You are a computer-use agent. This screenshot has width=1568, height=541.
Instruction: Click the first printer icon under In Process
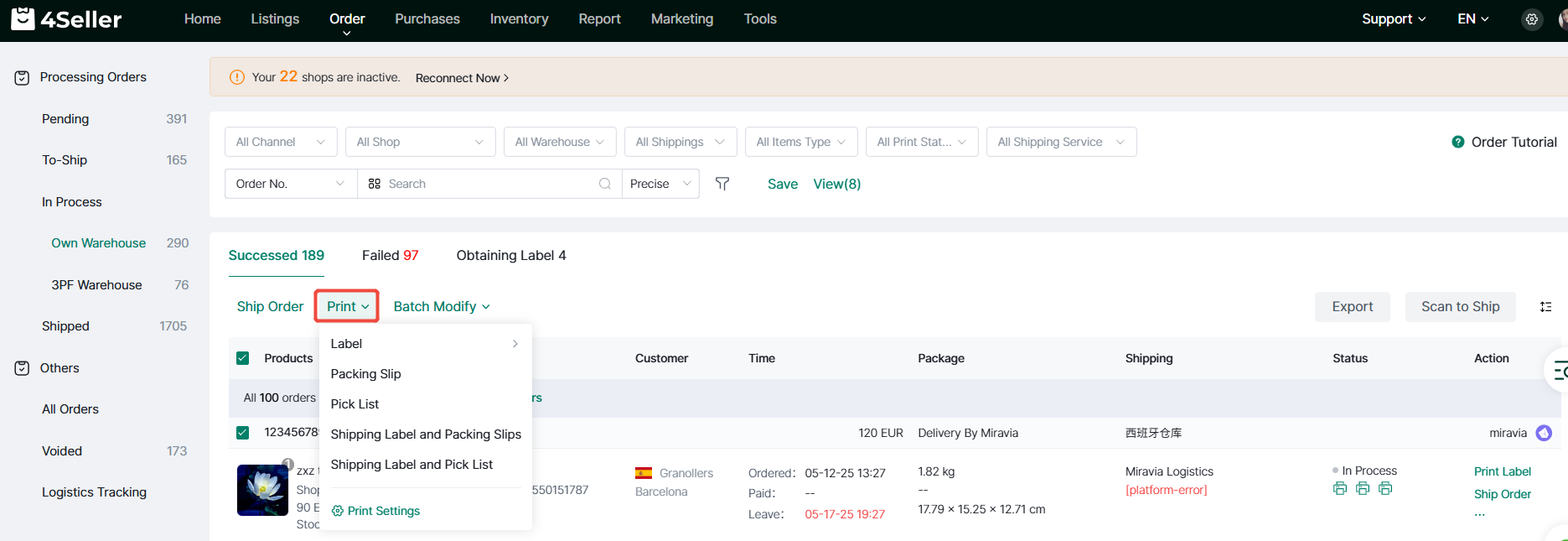(1340, 488)
